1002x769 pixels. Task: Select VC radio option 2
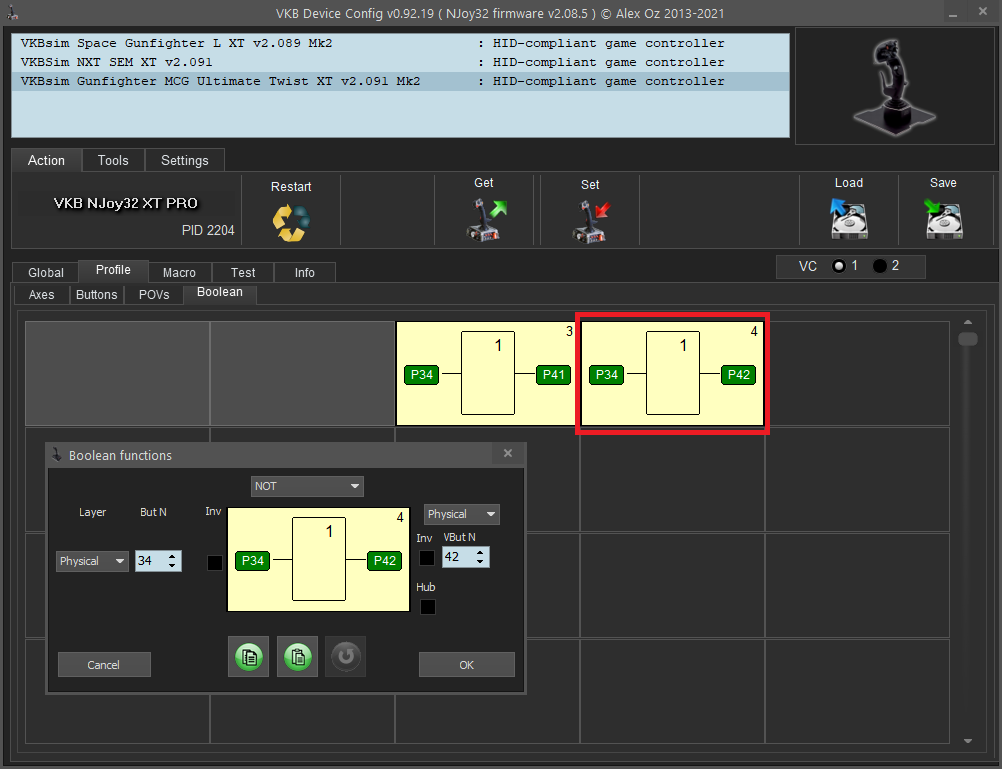click(x=880, y=266)
